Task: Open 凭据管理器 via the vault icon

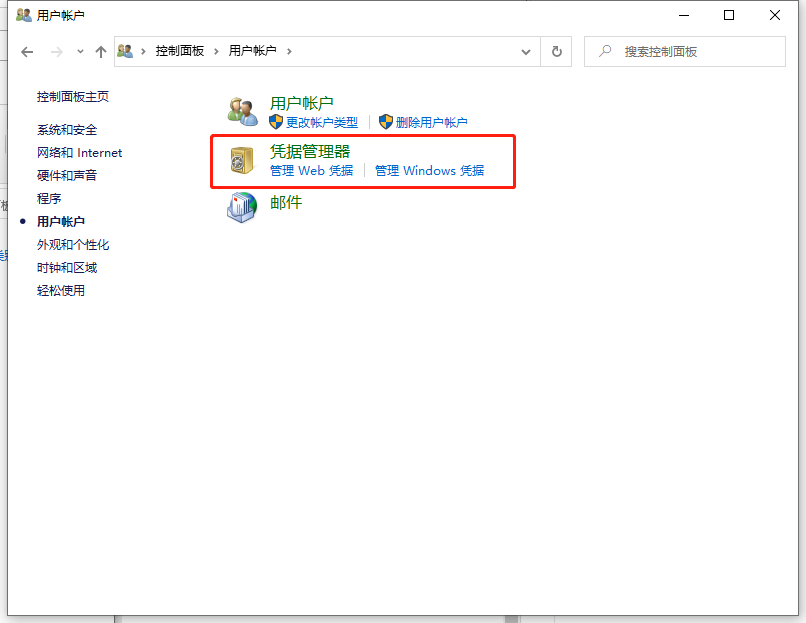Action: [240, 160]
